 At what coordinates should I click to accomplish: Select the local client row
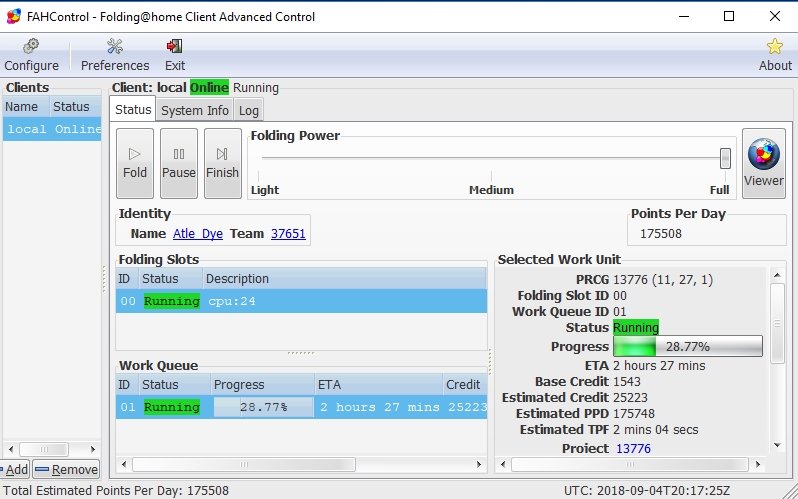(52, 129)
